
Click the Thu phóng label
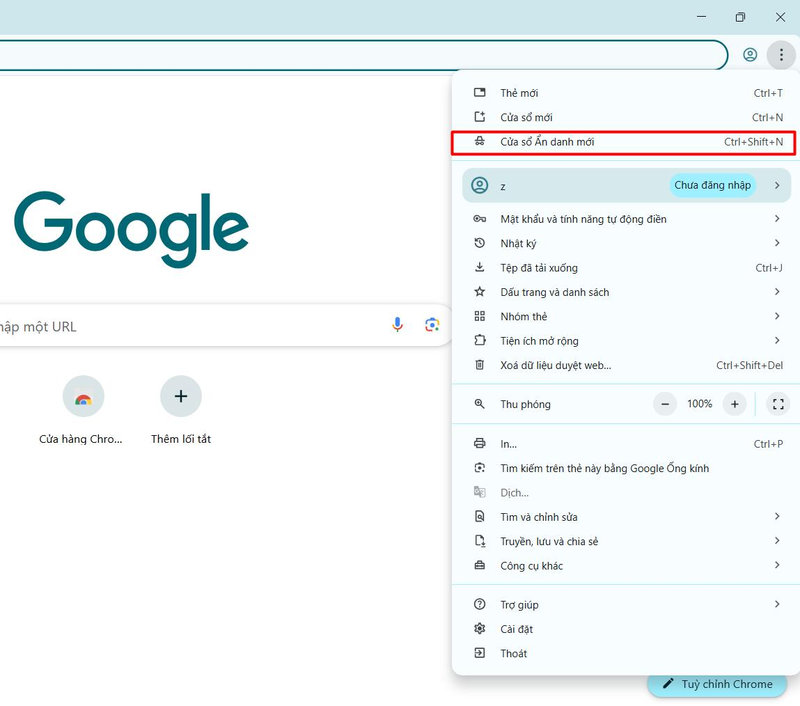point(525,405)
